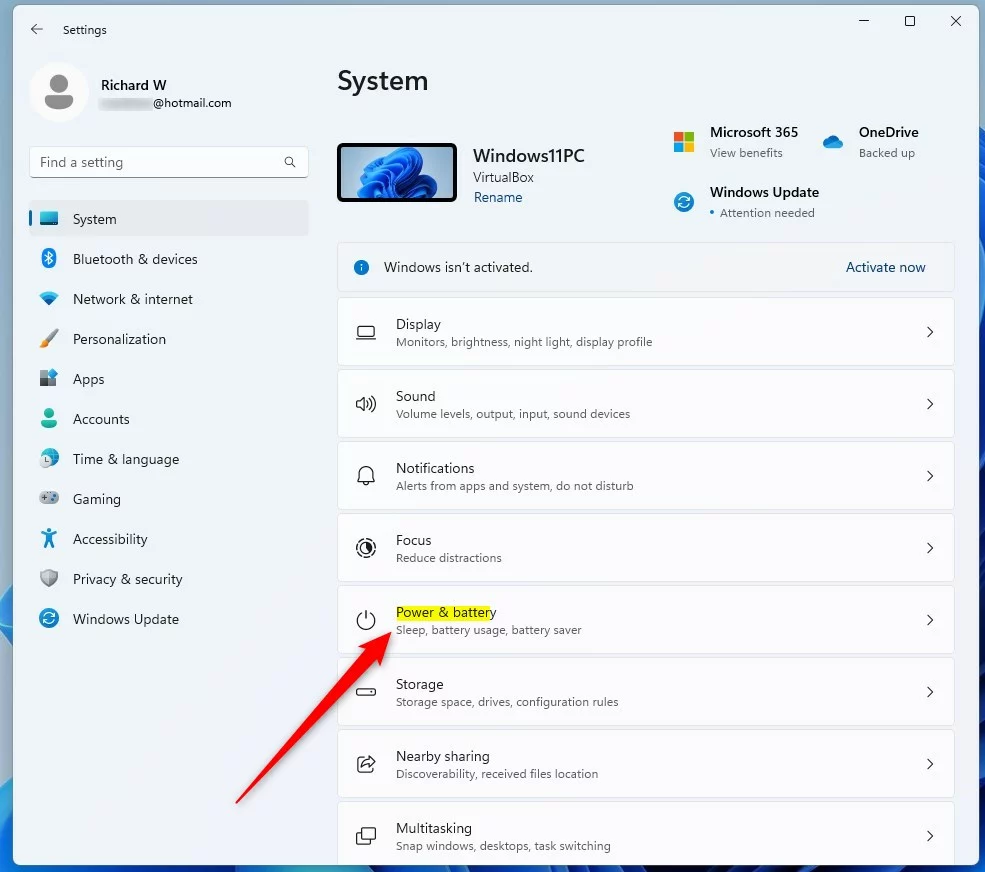Click the Windows11PC desktop thumbnail

397,173
